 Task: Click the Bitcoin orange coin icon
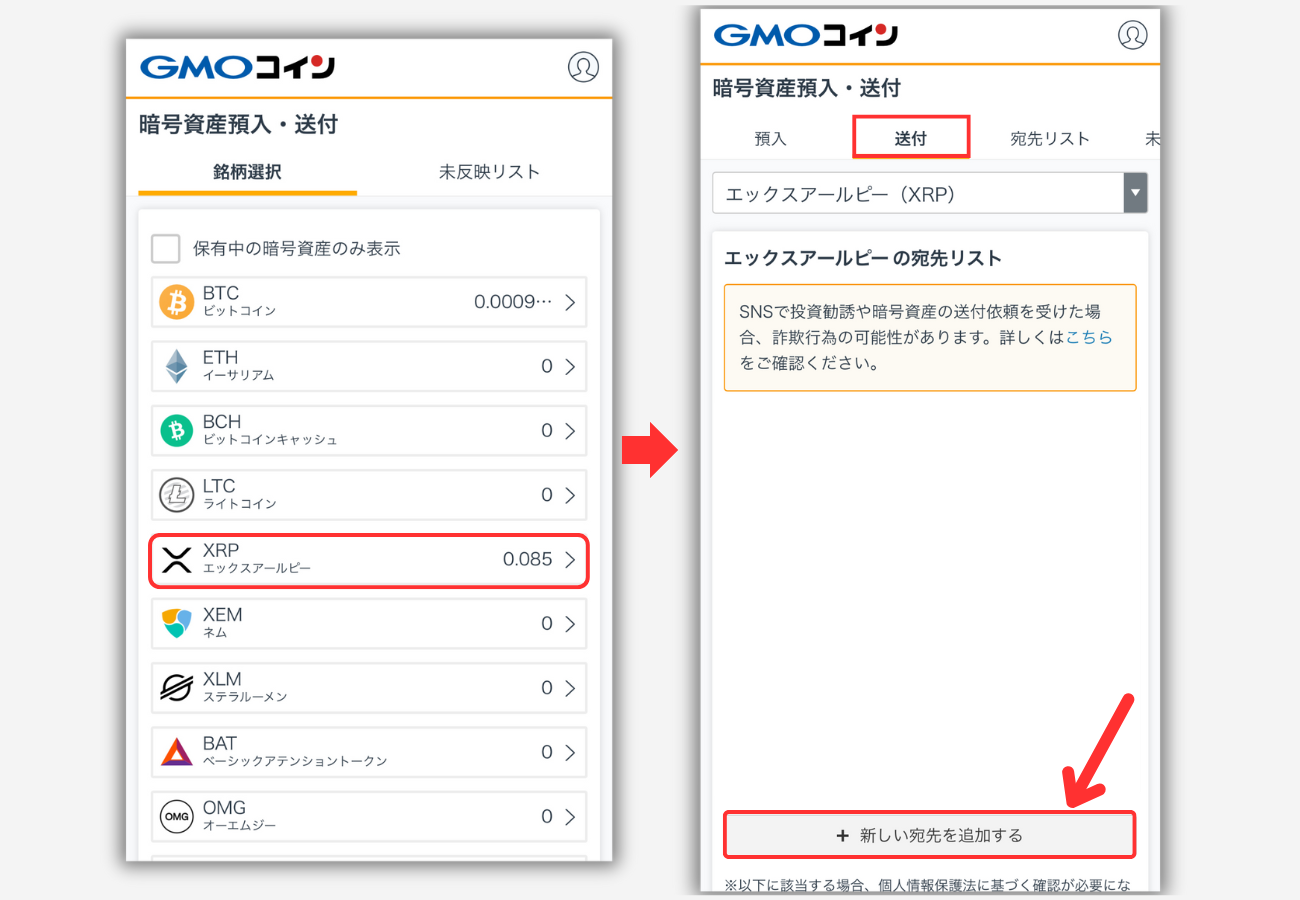point(176,302)
